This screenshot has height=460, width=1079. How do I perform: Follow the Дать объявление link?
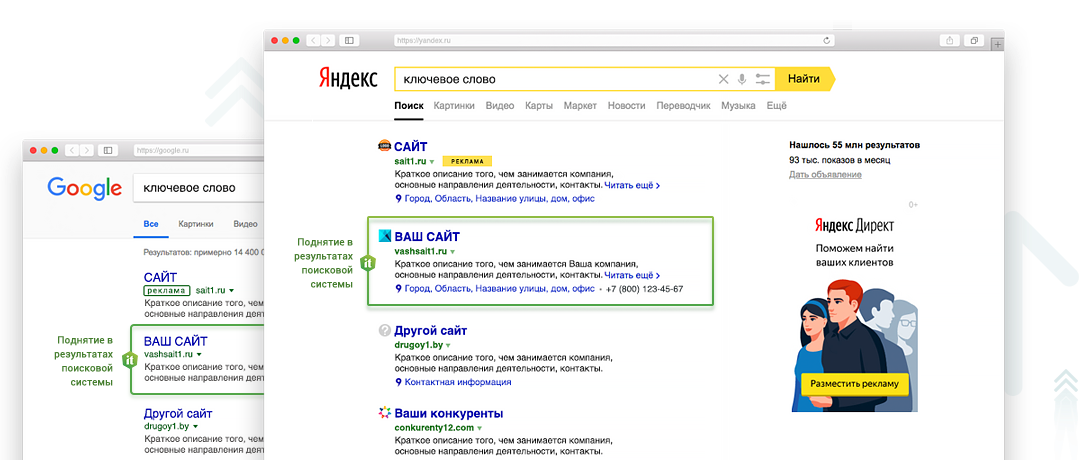(x=825, y=175)
